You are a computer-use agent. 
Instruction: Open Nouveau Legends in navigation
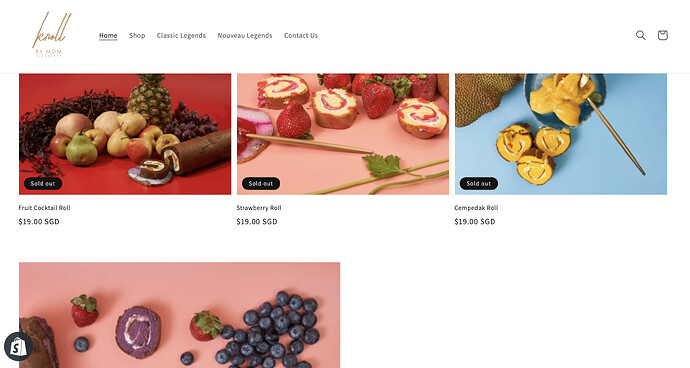[x=245, y=36]
